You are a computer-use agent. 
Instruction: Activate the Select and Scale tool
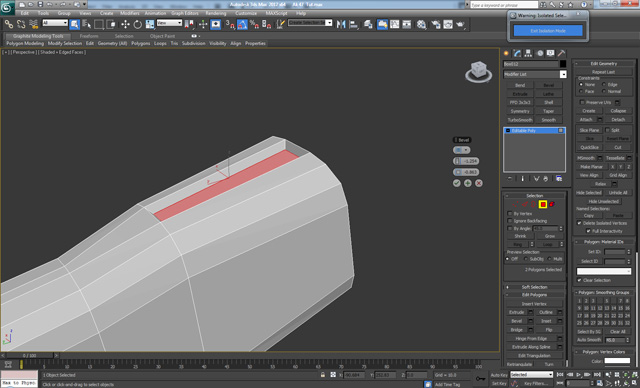tap(150, 24)
